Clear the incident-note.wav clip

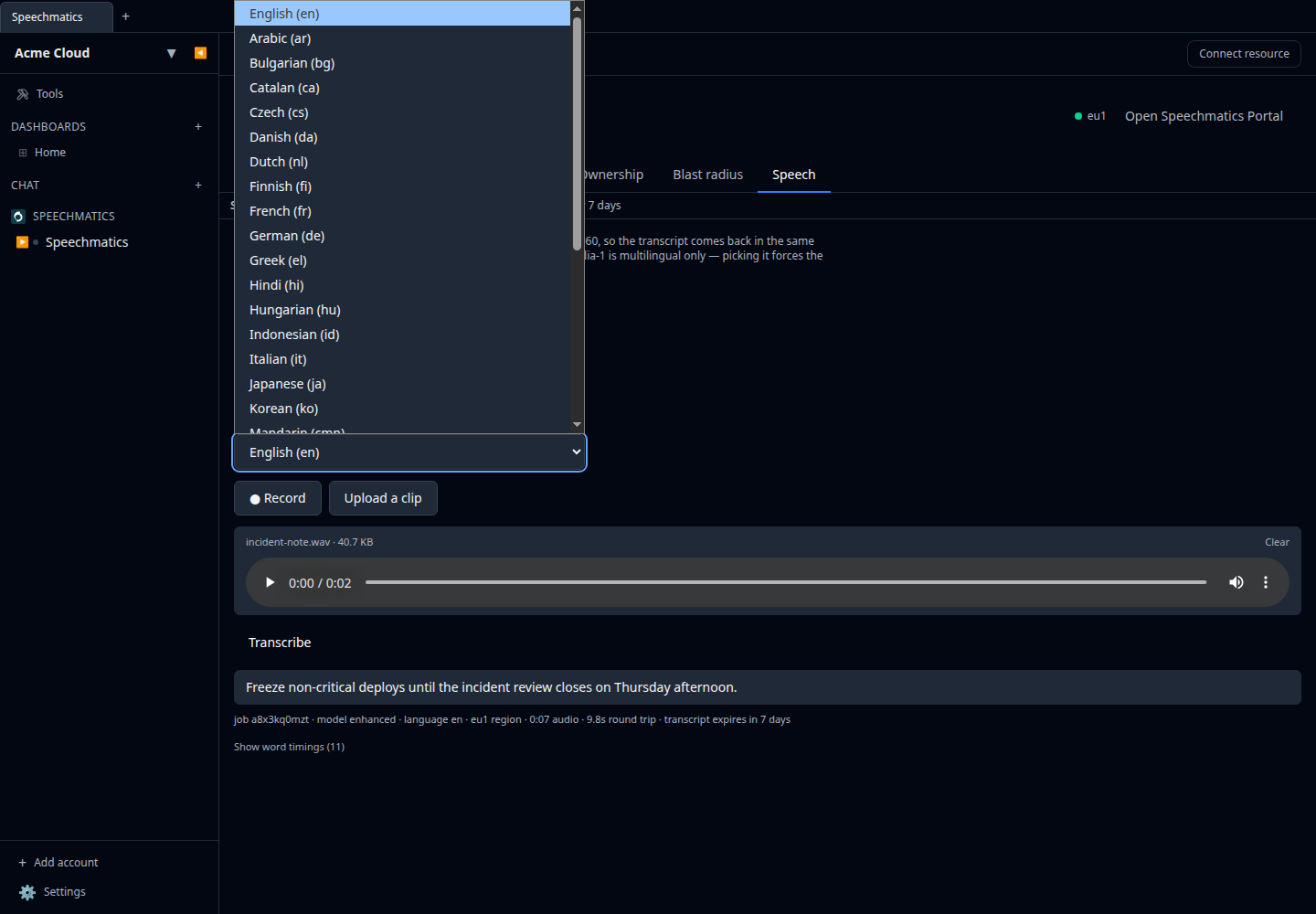pyautogui.click(x=1277, y=542)
